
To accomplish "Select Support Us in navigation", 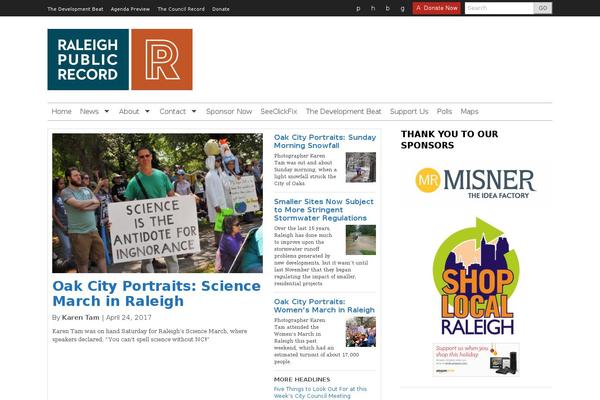I will 409,111.
